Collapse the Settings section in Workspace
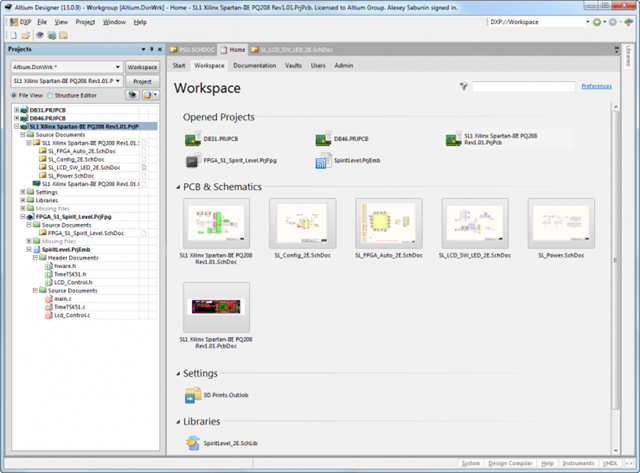This screenshot has width=640, height=473. coord(178,373)
